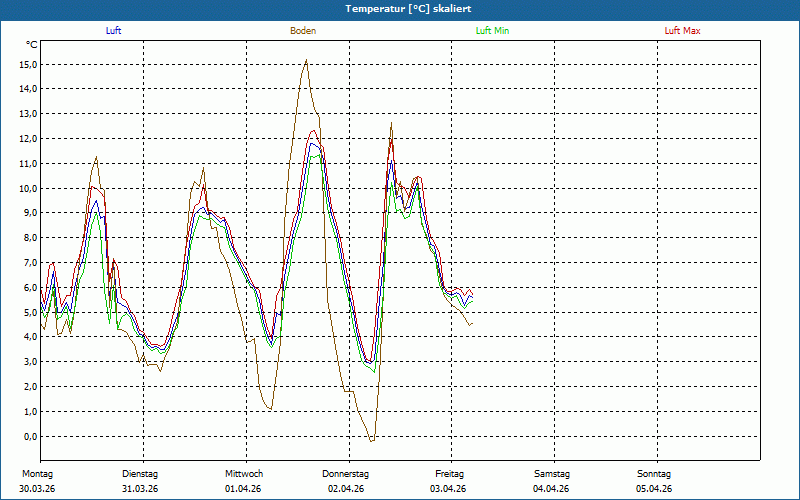Screen dimensions: 800x500
Task: Click the chart title "Temperatur [°C] skaliert"
Action: 400,9
